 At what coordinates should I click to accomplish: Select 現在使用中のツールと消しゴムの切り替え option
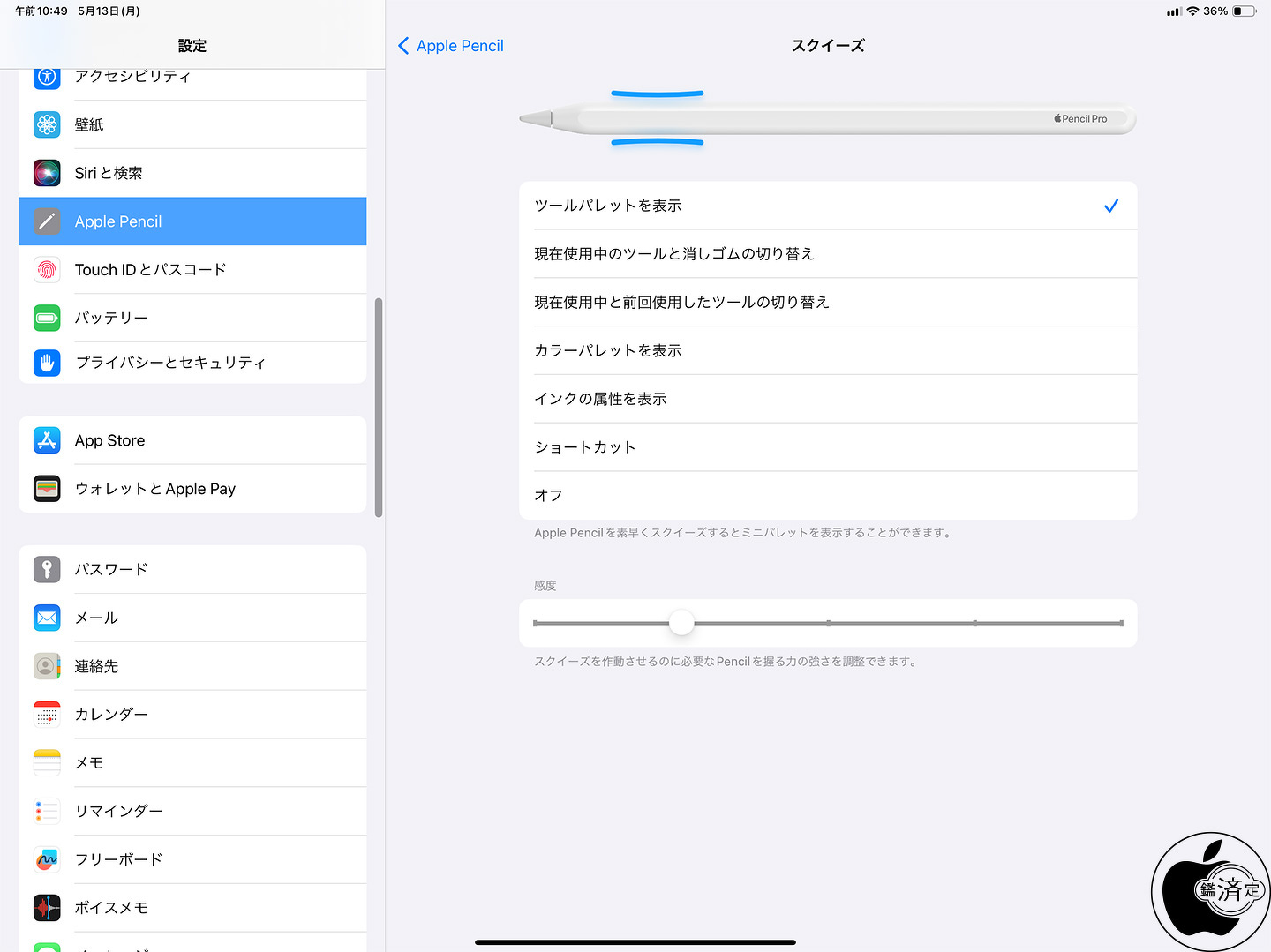click(x=673, y=253)
